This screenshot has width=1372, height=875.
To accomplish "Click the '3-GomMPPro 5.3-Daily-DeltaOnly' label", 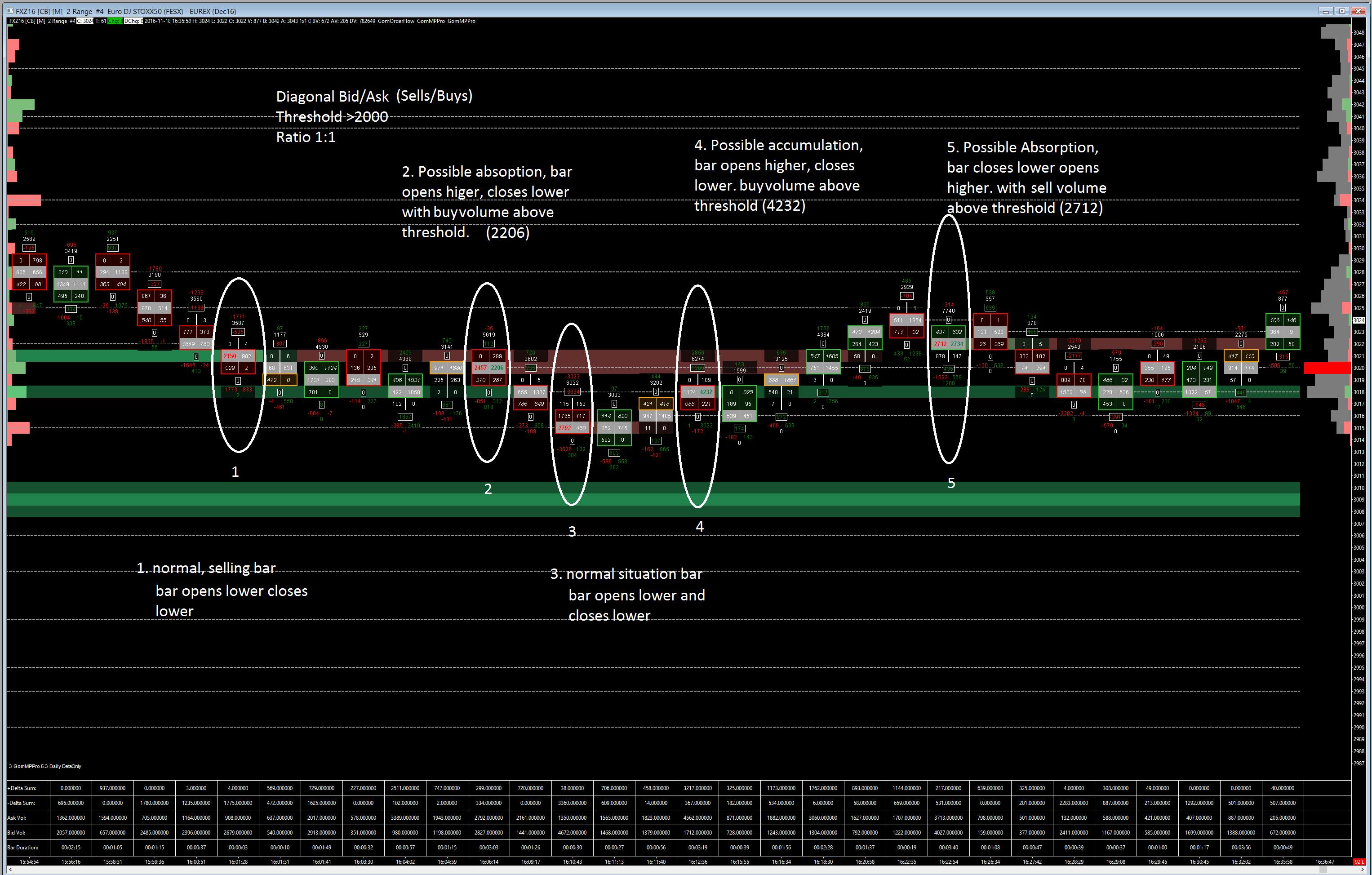I will 44,766.
